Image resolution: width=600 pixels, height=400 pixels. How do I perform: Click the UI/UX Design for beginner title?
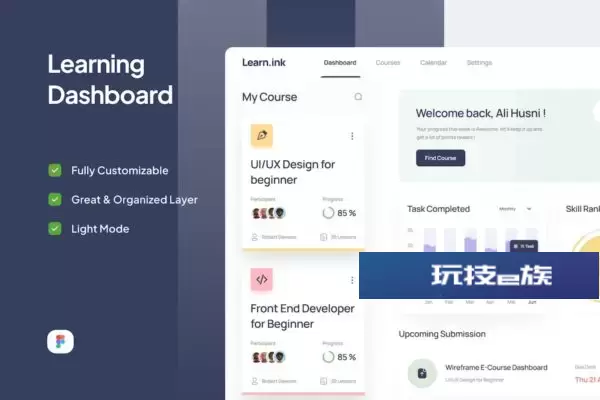point(293,172)
